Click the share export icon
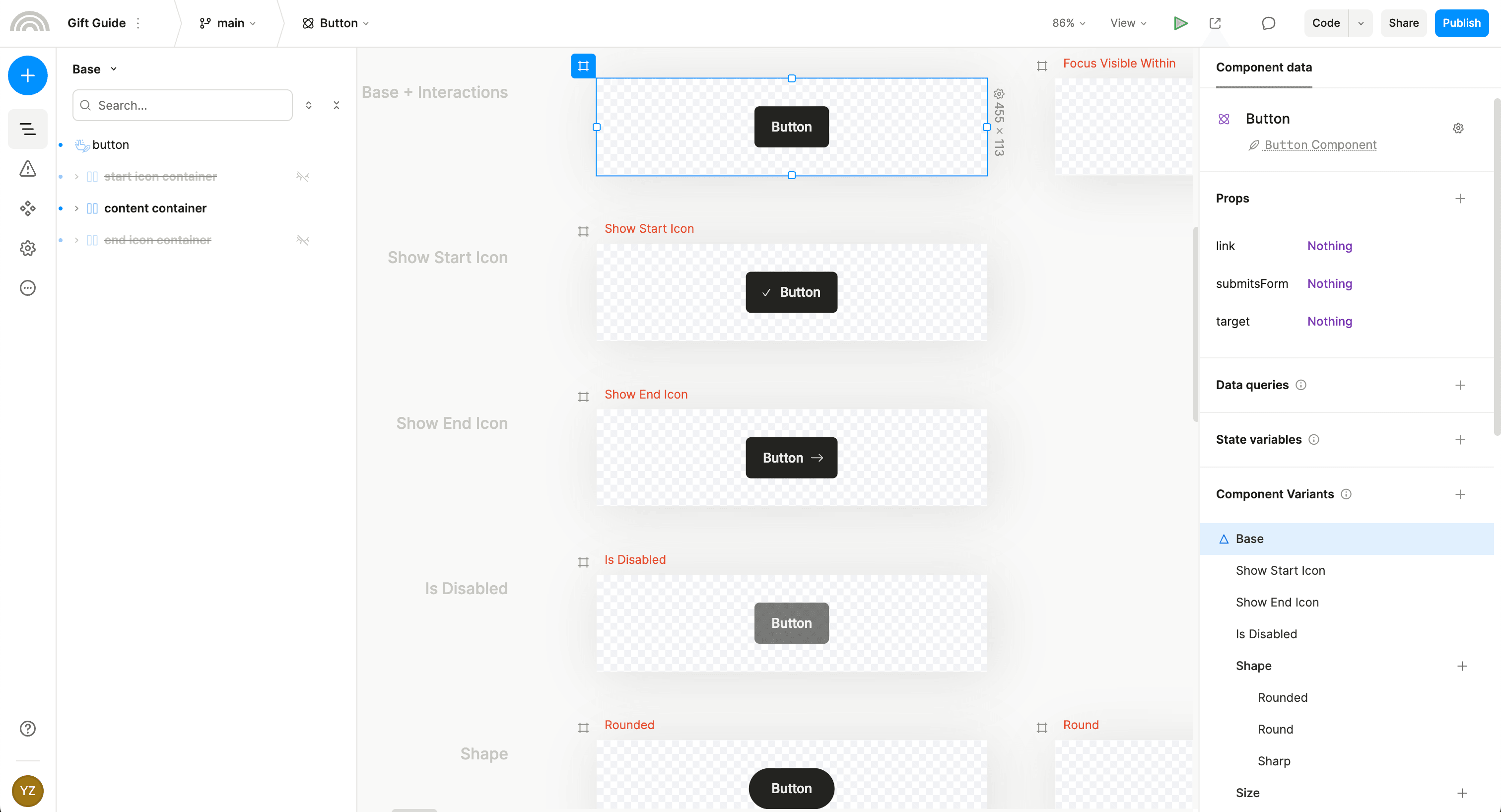This screenshot has width=1501, height=812. (1215, 23)
